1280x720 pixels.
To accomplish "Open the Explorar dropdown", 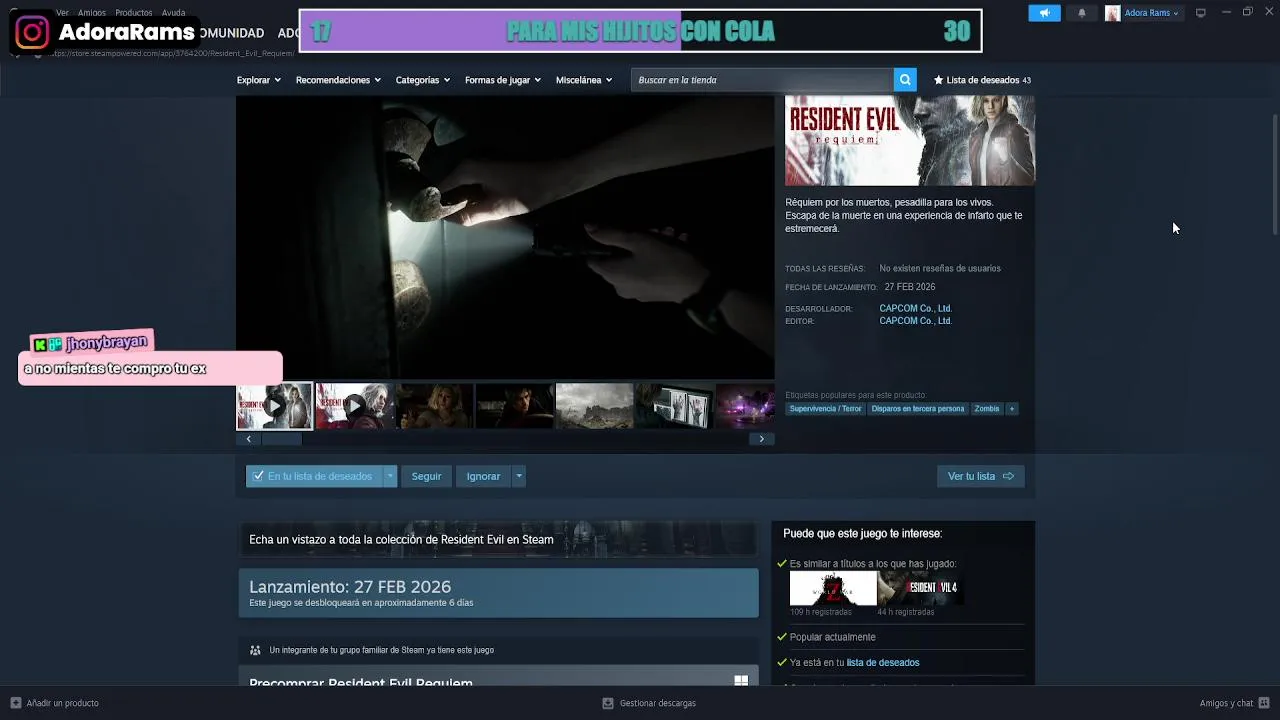I will [x=258, y=80].
